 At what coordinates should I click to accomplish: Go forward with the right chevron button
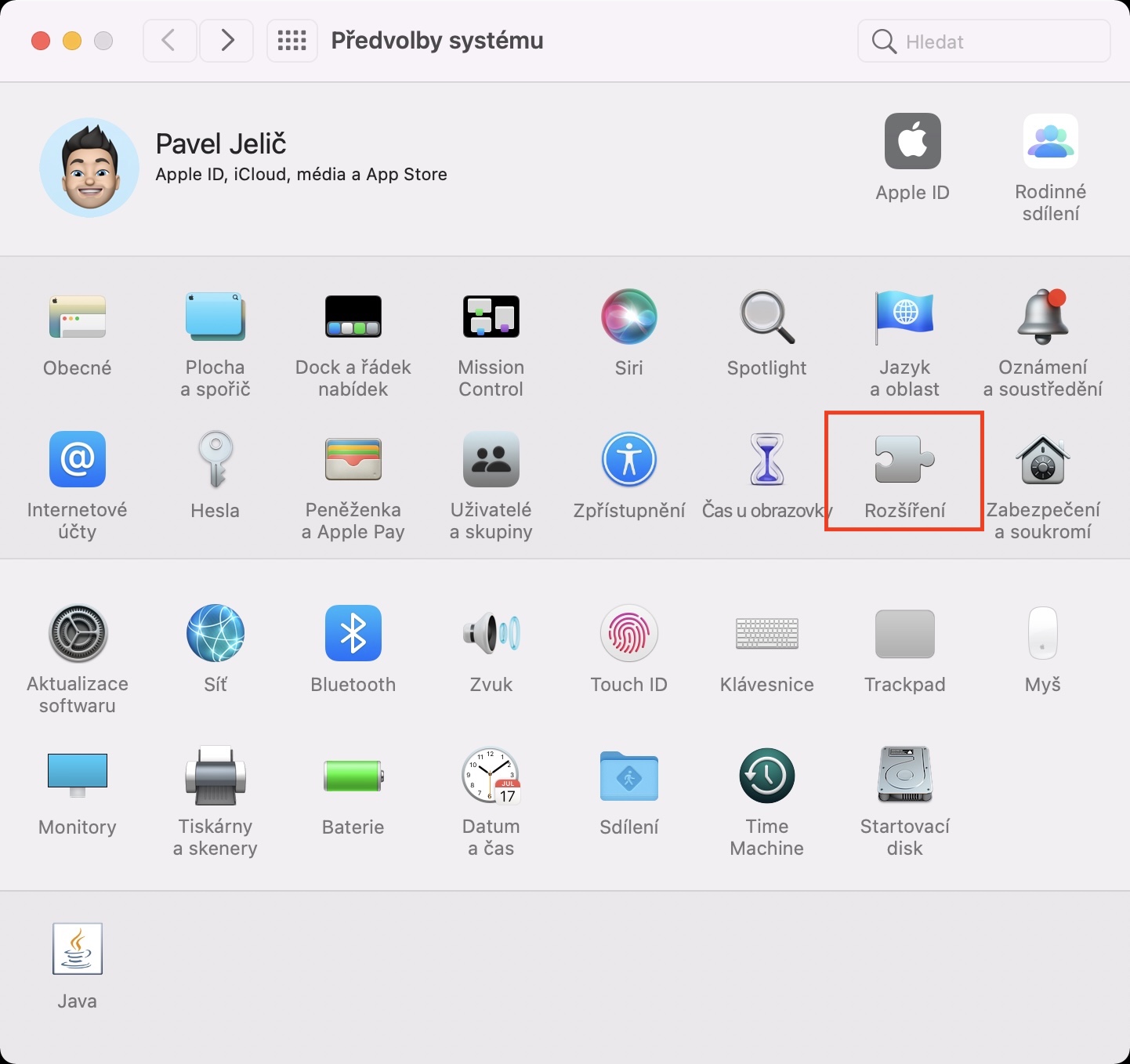pyautogui.click(x=226, y=41)
